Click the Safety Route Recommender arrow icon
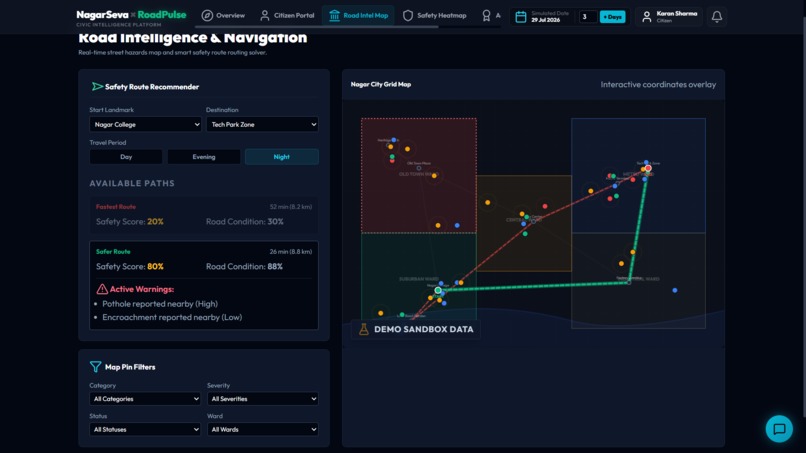 click(x=97, y=86)
